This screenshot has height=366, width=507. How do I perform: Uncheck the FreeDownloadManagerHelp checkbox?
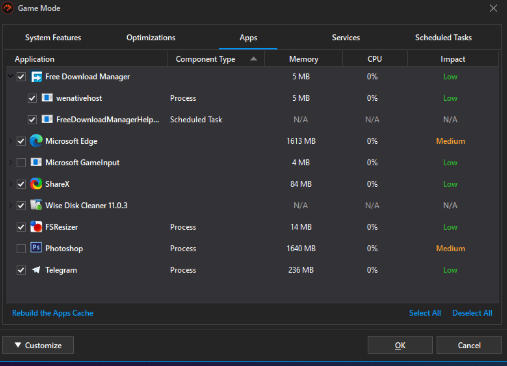32,120
